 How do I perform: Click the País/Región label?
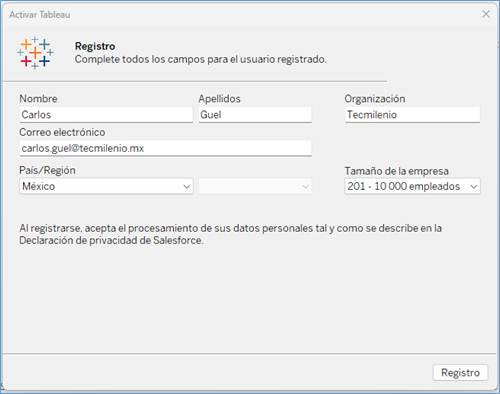click(x=47, y=170)
